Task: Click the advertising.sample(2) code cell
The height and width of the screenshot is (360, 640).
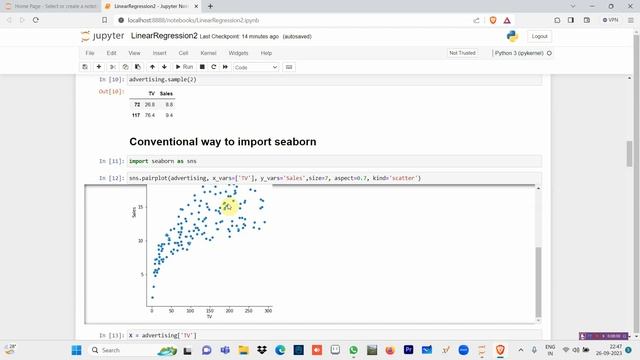Action: click(335, 80)
